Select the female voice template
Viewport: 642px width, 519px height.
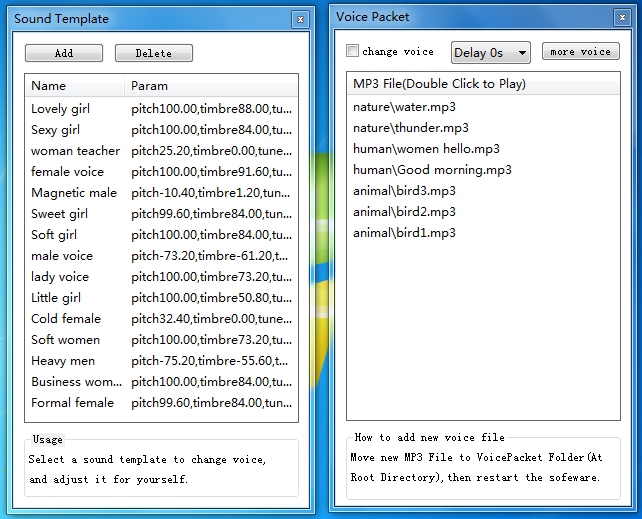[x=161, y=172]
